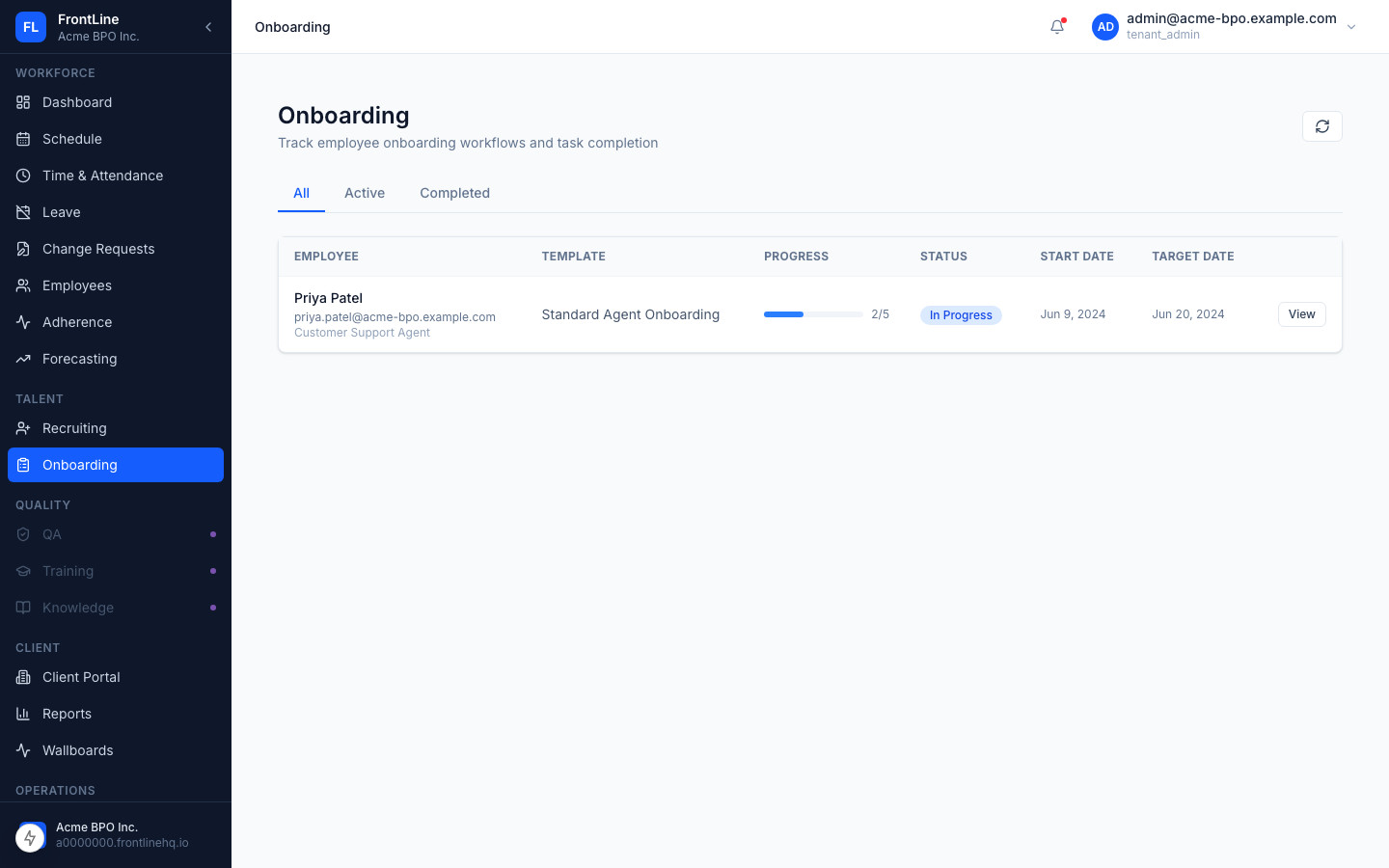Click the Recruiting icon
Viewport: 1389px width, 868px height.
click(x=23, y=428)
